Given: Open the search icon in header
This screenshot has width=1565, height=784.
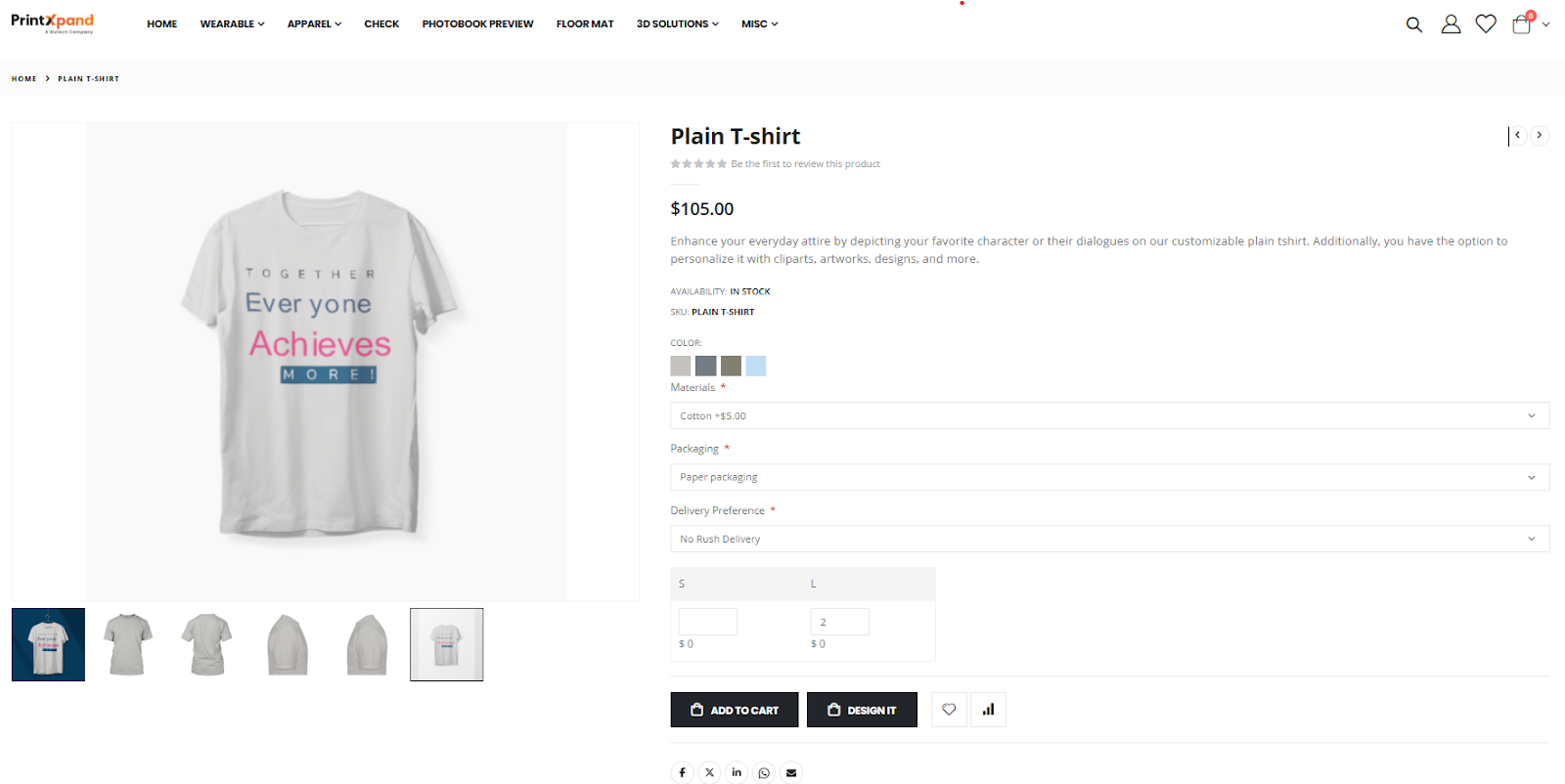Looking at the screenshot, I should (x=1413, y=24).
